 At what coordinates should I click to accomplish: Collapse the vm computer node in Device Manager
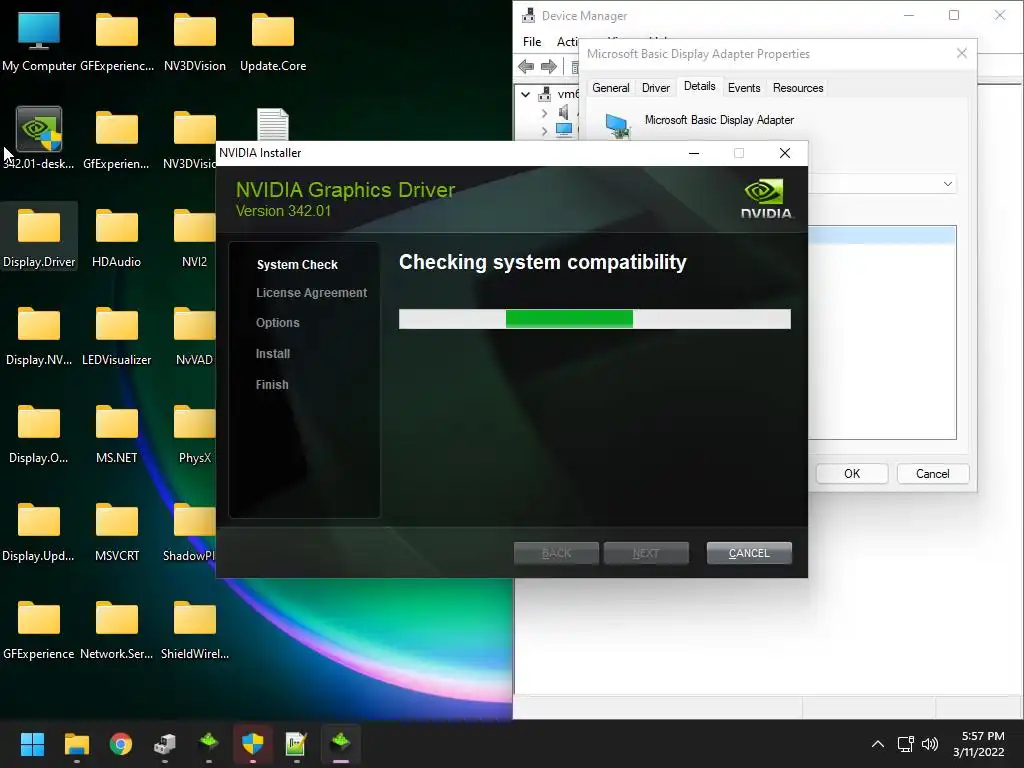point(525,94)
